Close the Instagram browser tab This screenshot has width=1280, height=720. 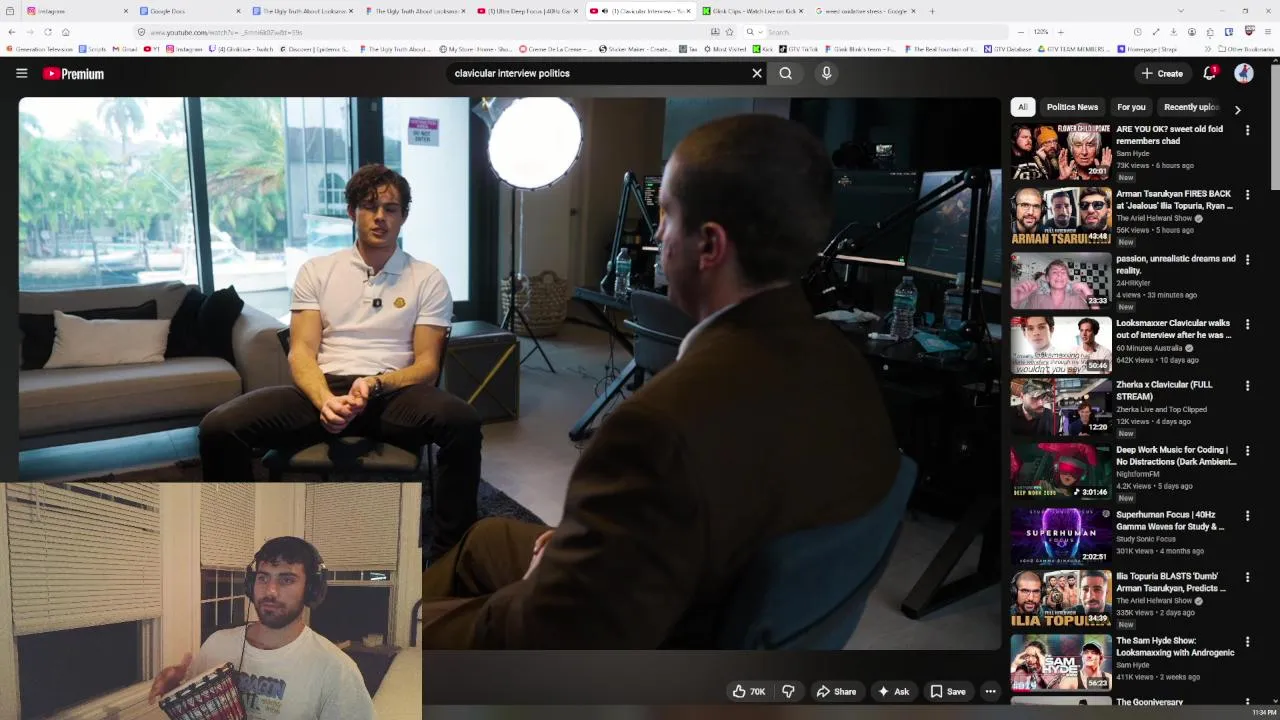pyautogui.click(x=125, y=11)
